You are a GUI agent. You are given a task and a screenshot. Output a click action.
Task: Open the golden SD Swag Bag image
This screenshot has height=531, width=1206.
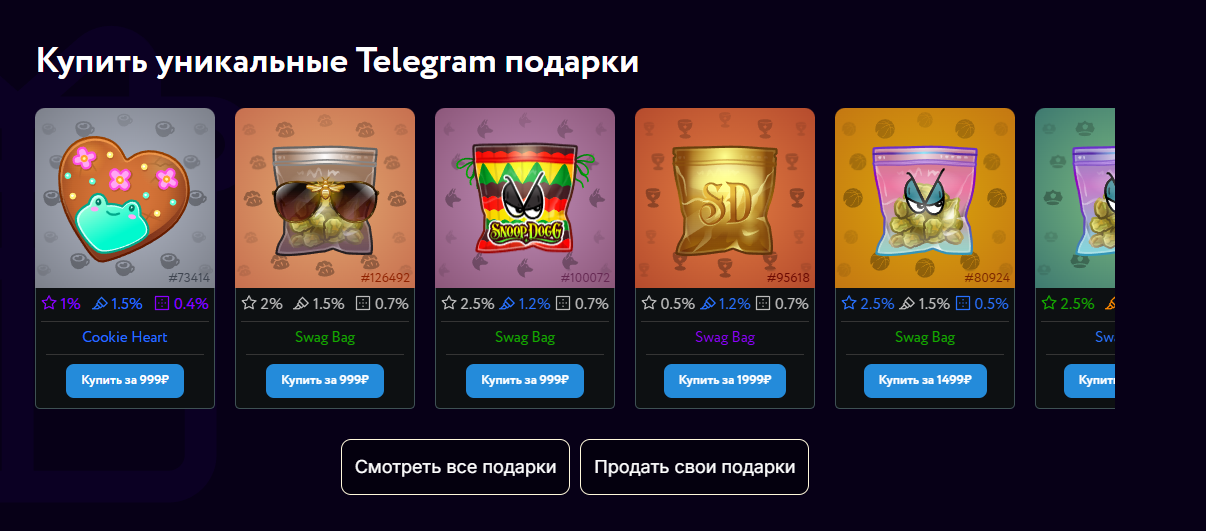(725, 198)
